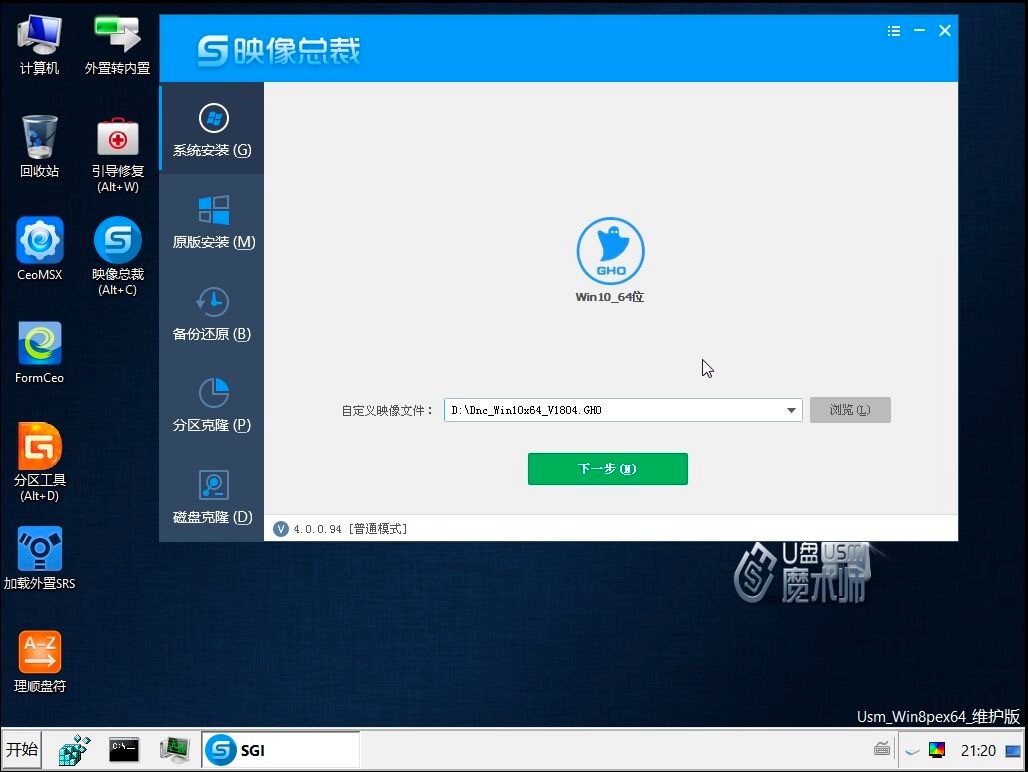The width and height of the screenshot is (1028, 772).
Task: Launch 引导修复 (Alt+W) desktop tool
Action: click(x=118, y=155)
